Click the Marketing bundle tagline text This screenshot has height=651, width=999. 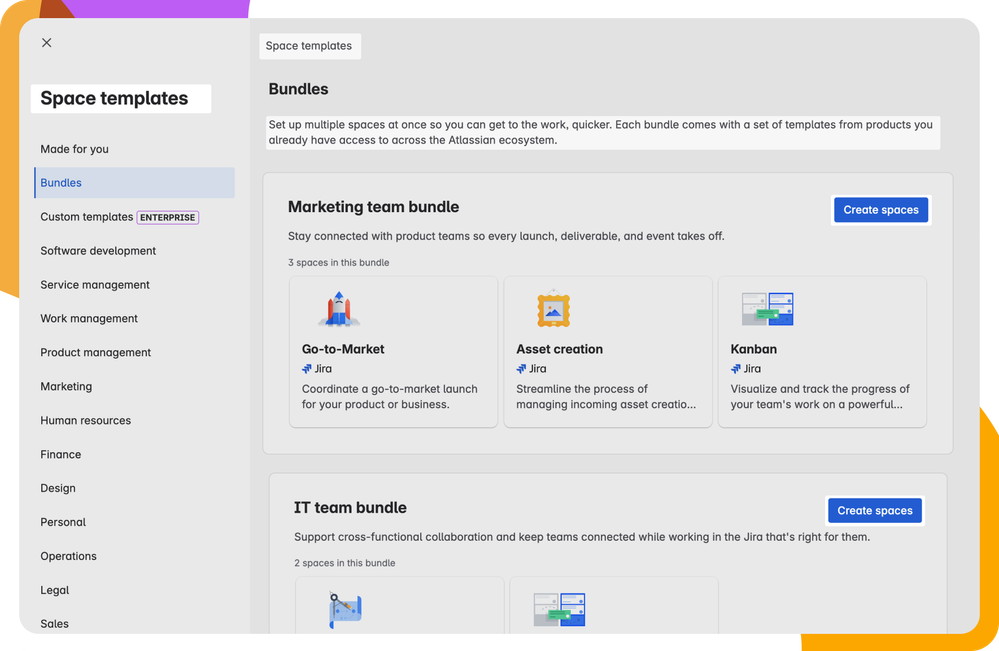pos(506,236)
